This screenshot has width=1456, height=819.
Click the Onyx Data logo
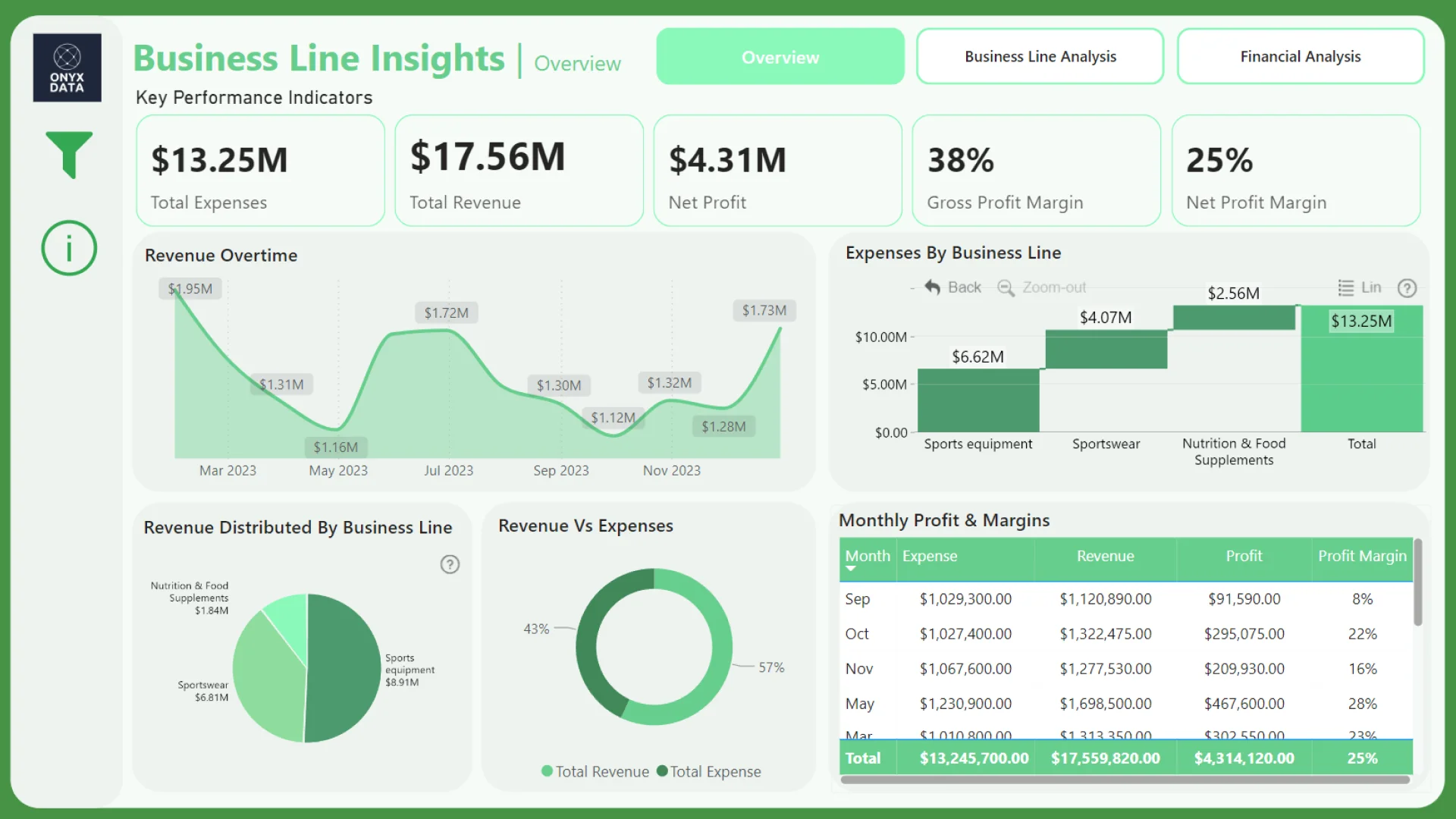(x=67, y=67)
